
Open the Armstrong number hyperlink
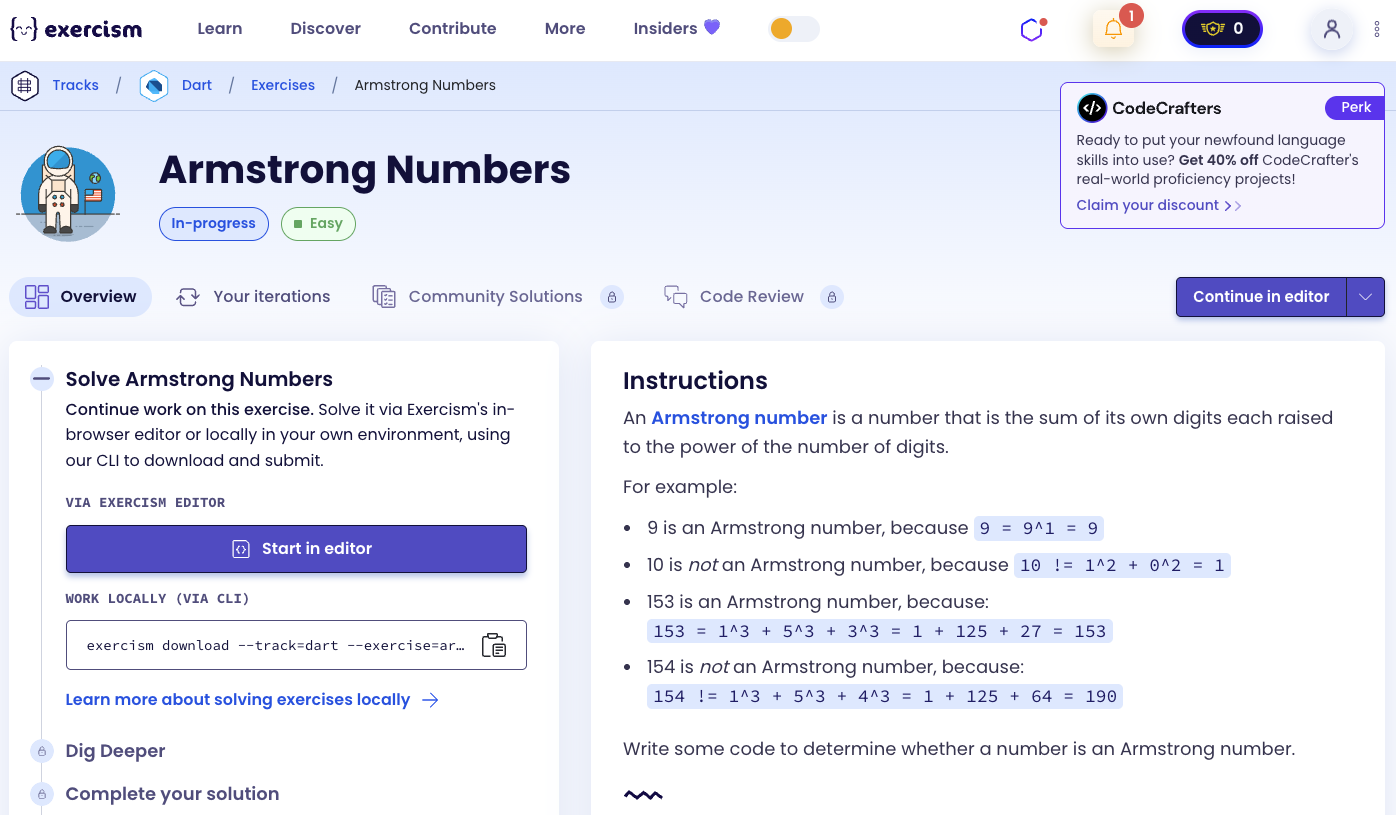coord(740,417)
